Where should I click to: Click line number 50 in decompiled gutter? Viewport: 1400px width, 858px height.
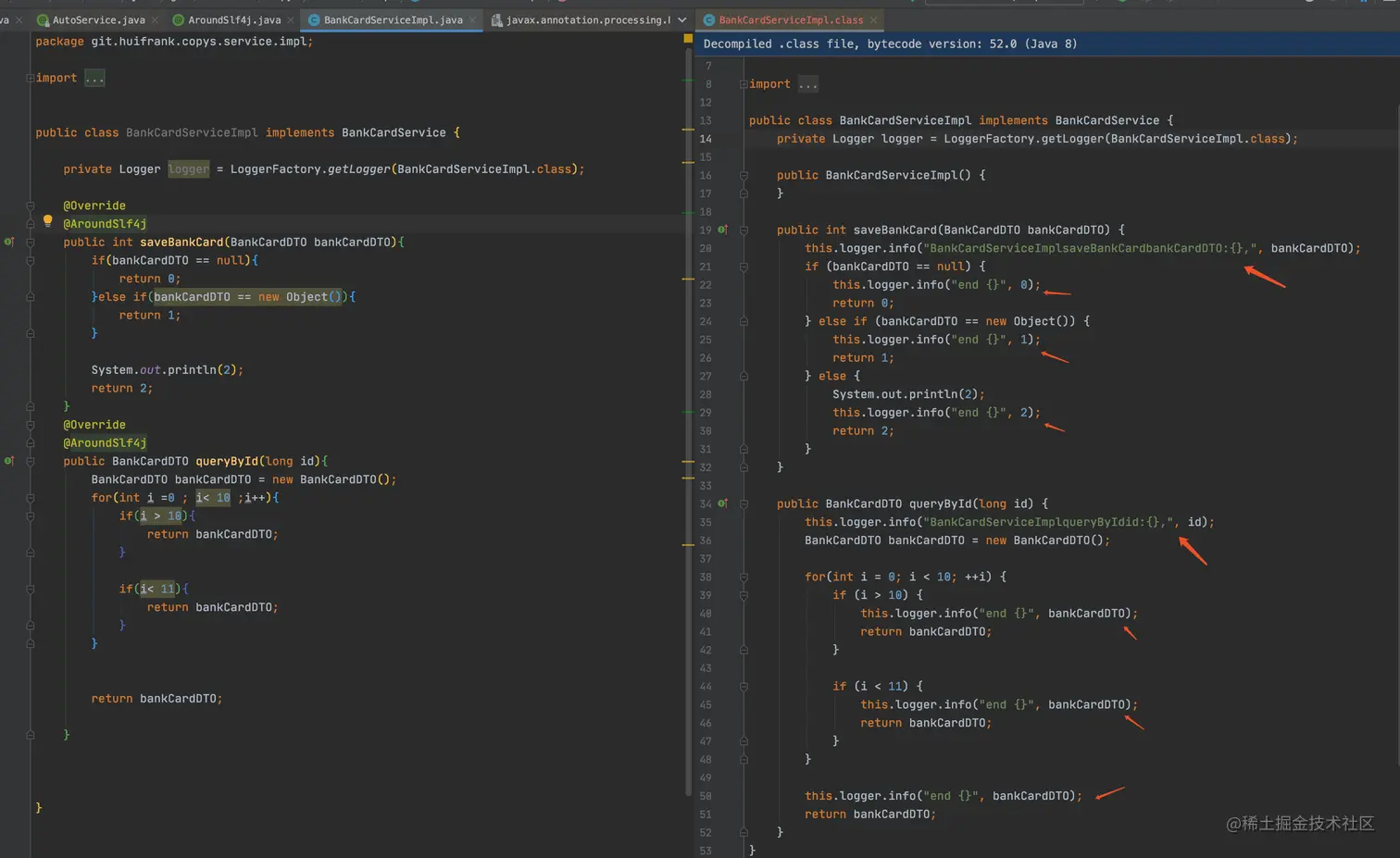coord(706,796)
